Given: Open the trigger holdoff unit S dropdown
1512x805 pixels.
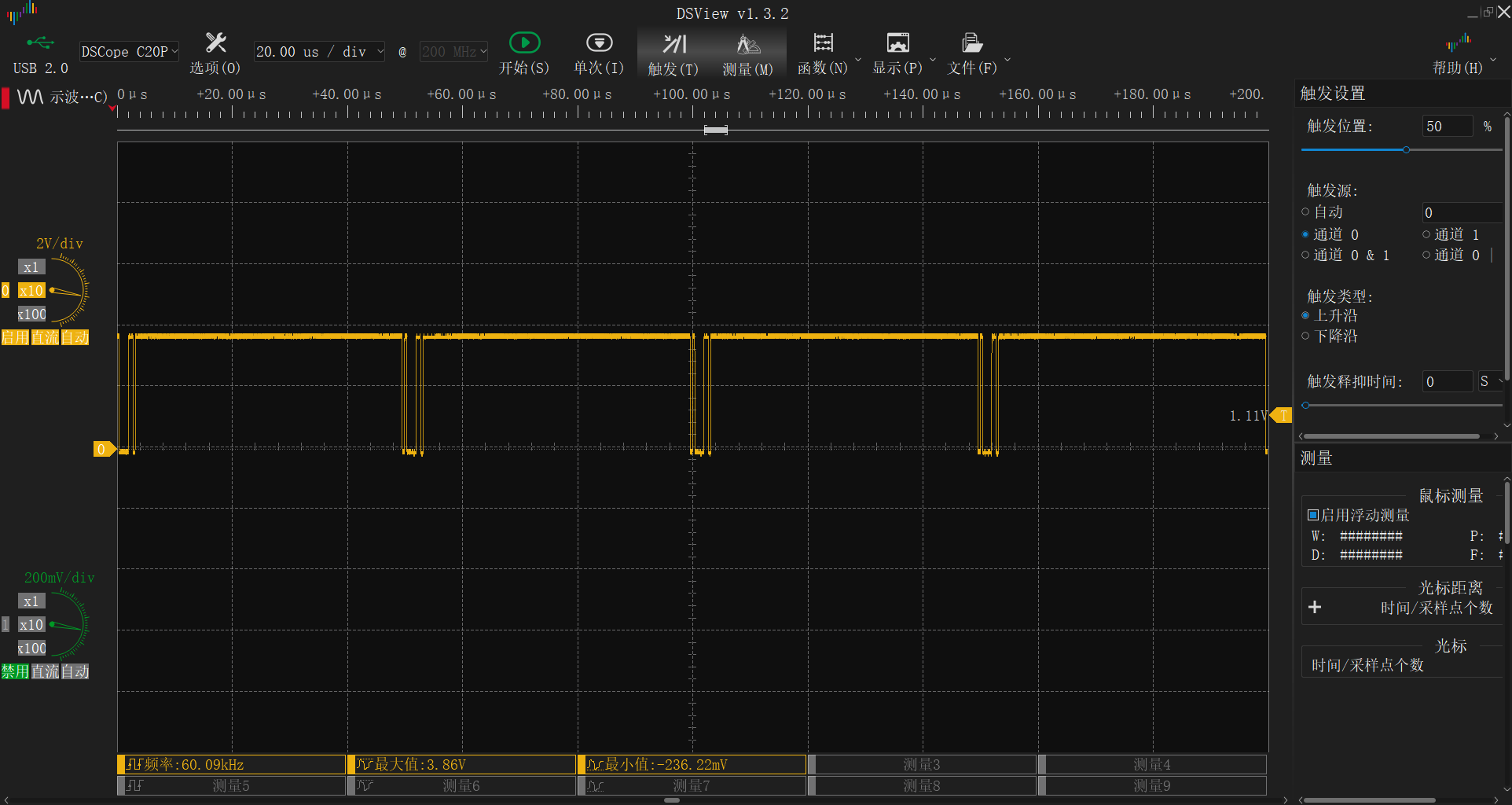Looking at the screenshot, I should coord(1490,381).
